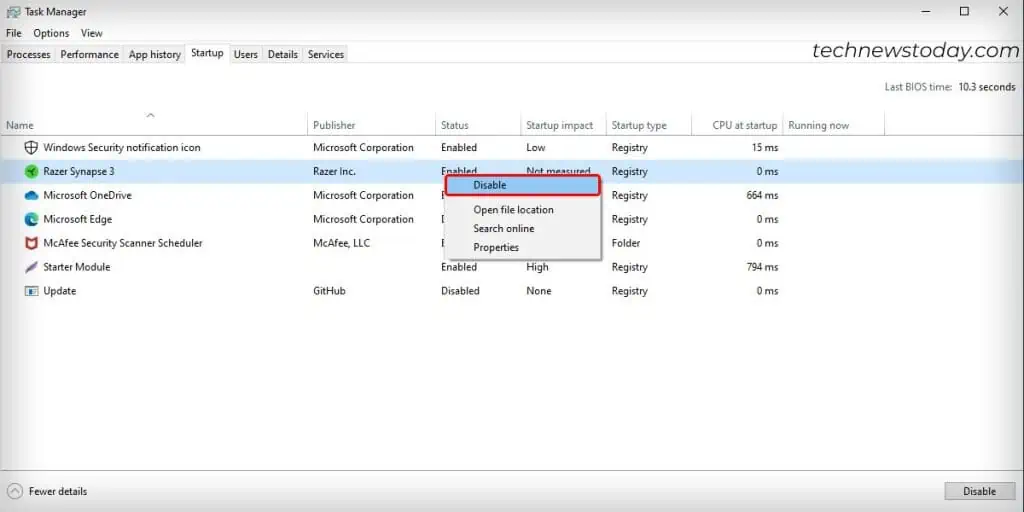Click the McAfee, LLC publisher cell
The width and height of the screenshot is (1024, 512).
(x=342, y=243)
